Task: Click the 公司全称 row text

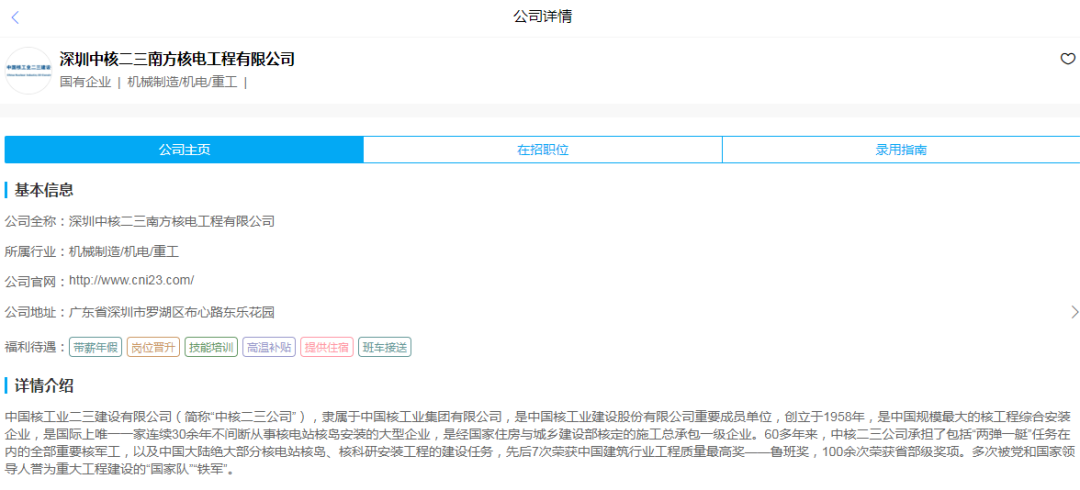Action: pyautogui.click(x=140, y=221)
